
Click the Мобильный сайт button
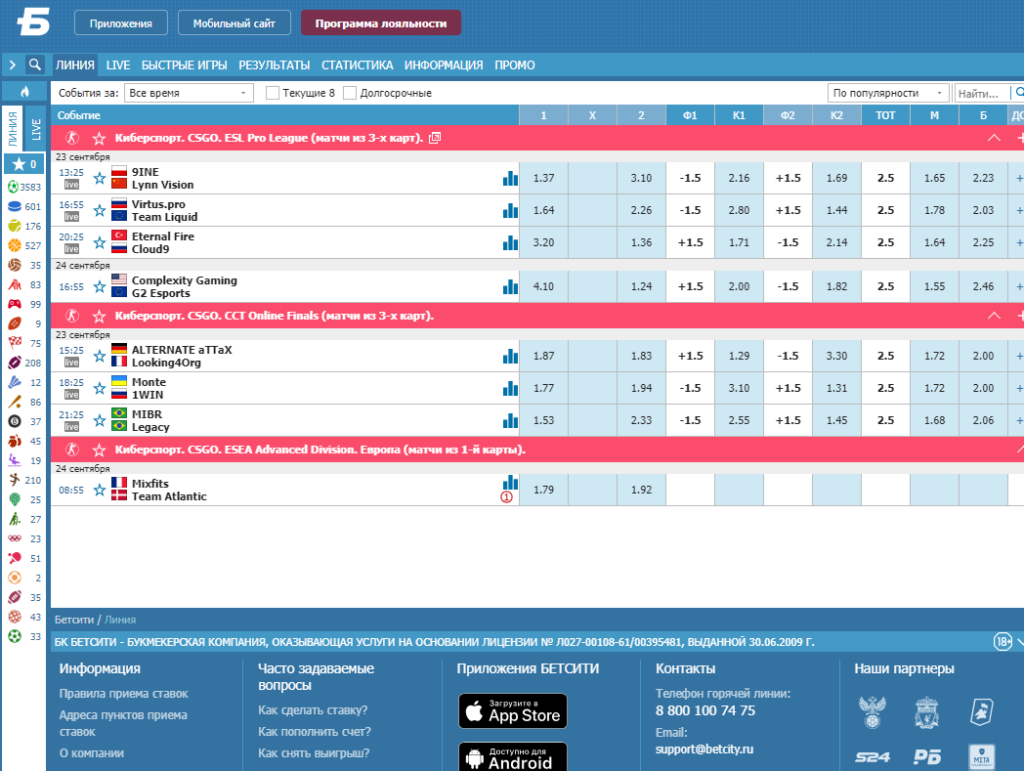coord(234,23)
